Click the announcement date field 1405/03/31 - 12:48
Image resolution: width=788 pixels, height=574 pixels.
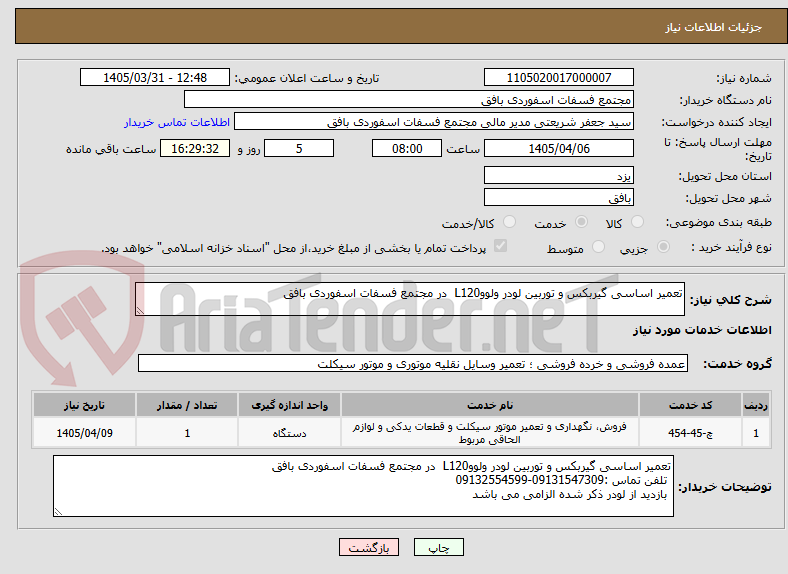pyautogui.click(x=155, y=77)
